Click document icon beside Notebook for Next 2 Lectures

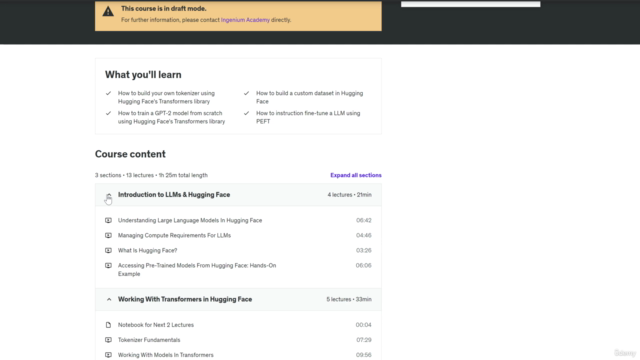[108, 325]
